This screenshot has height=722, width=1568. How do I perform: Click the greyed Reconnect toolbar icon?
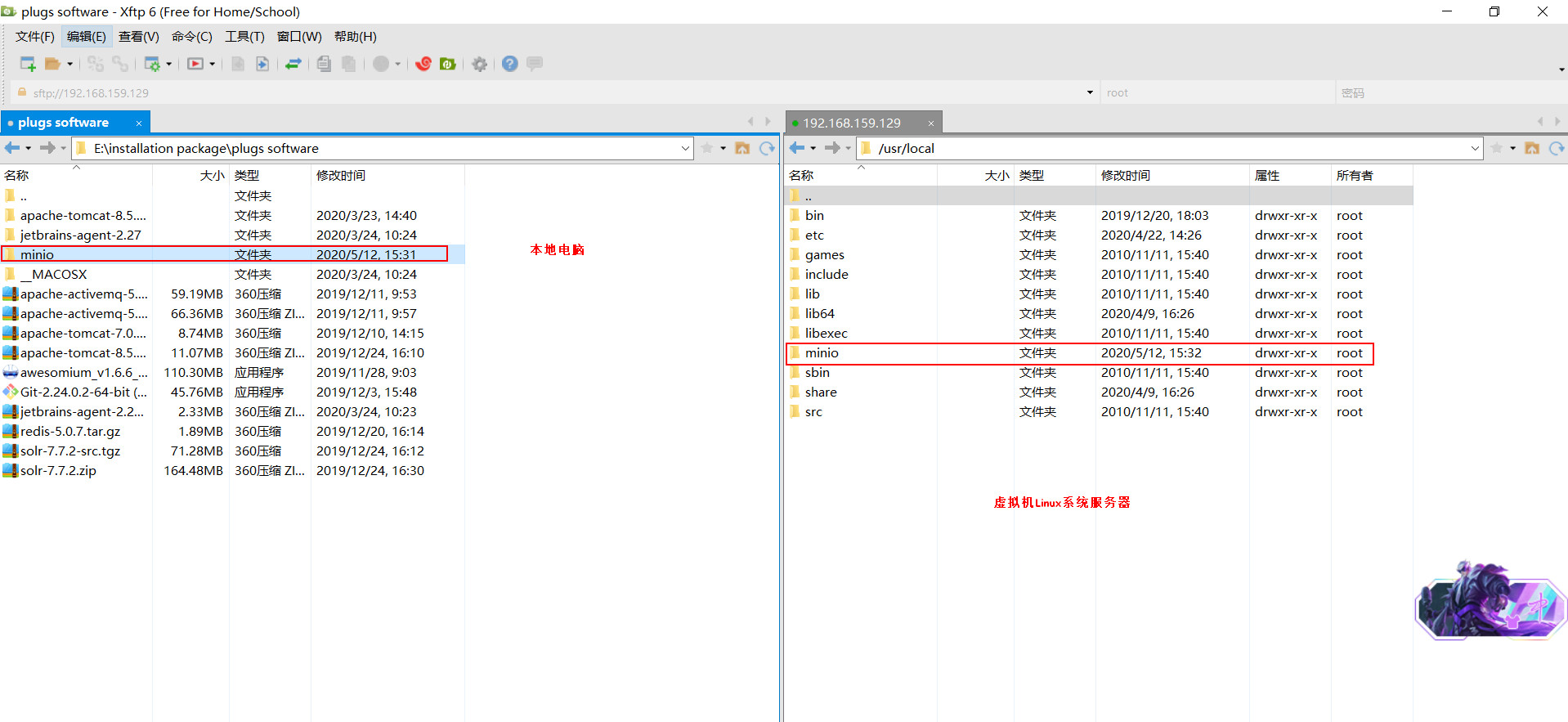[96, 64]
